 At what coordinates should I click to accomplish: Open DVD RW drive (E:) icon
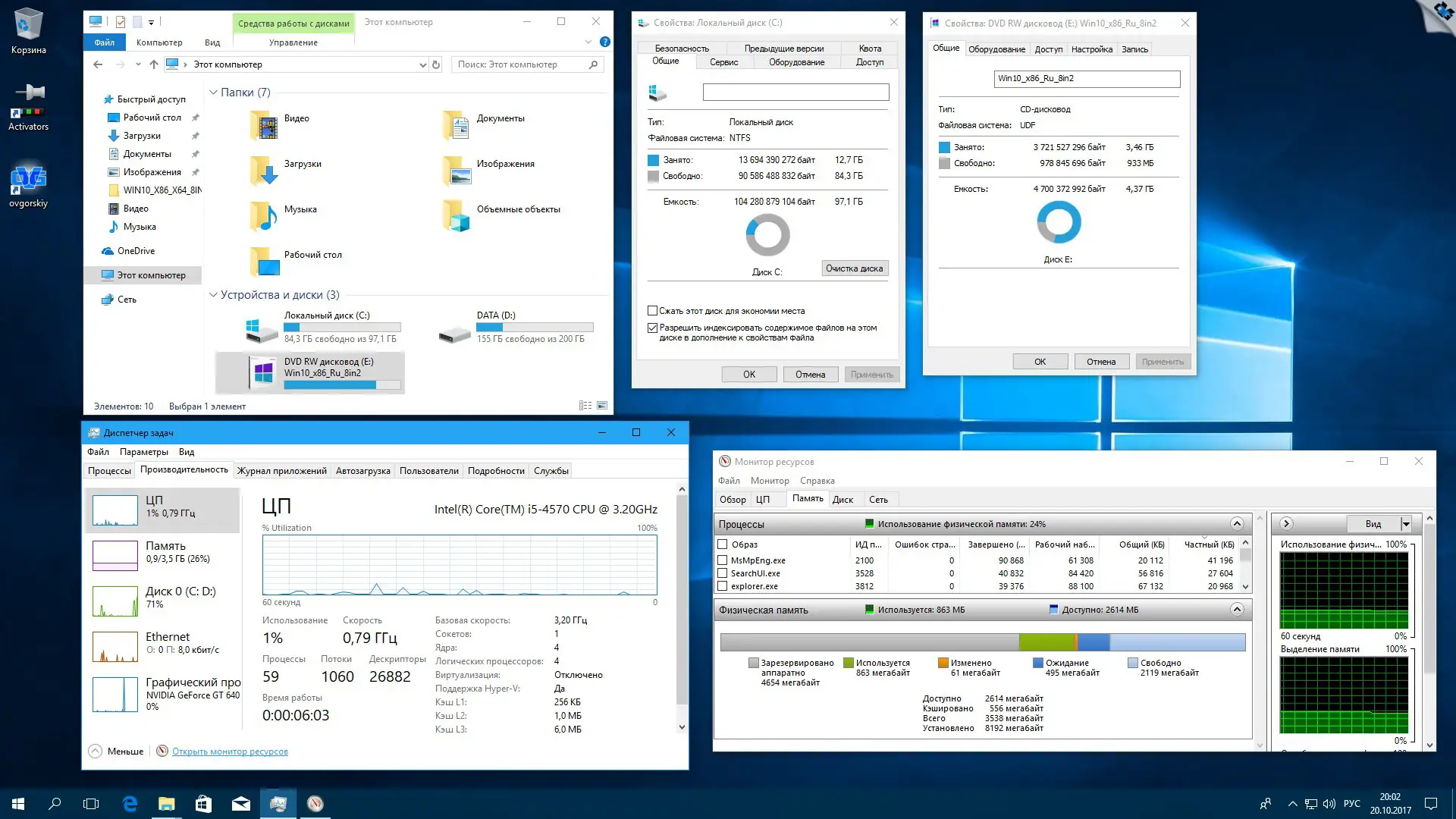(263, 372)
